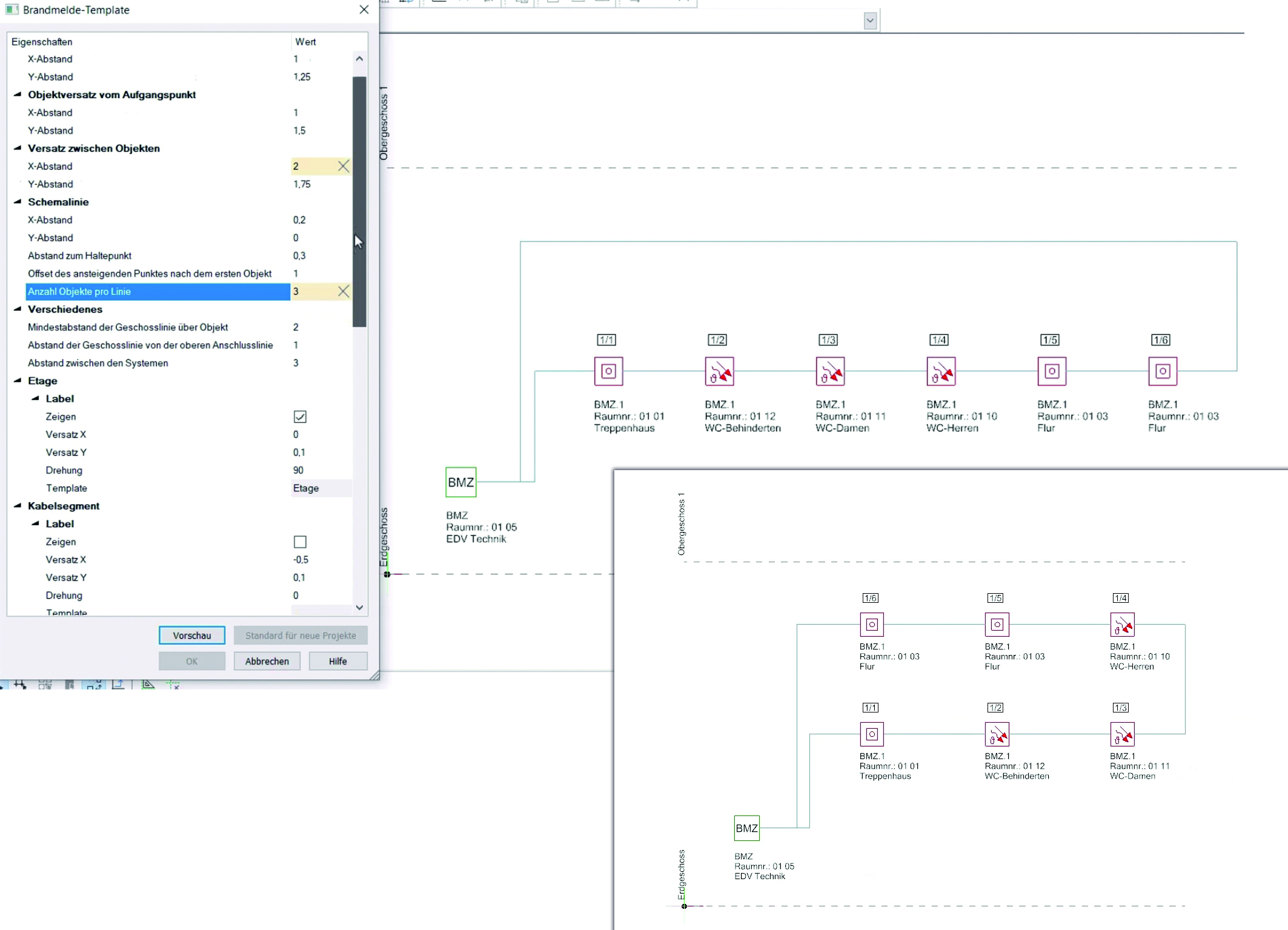Click the grid squares icon in bottom toolbar
Viewport: 1288px width, 930px height.
click(45, 685)
